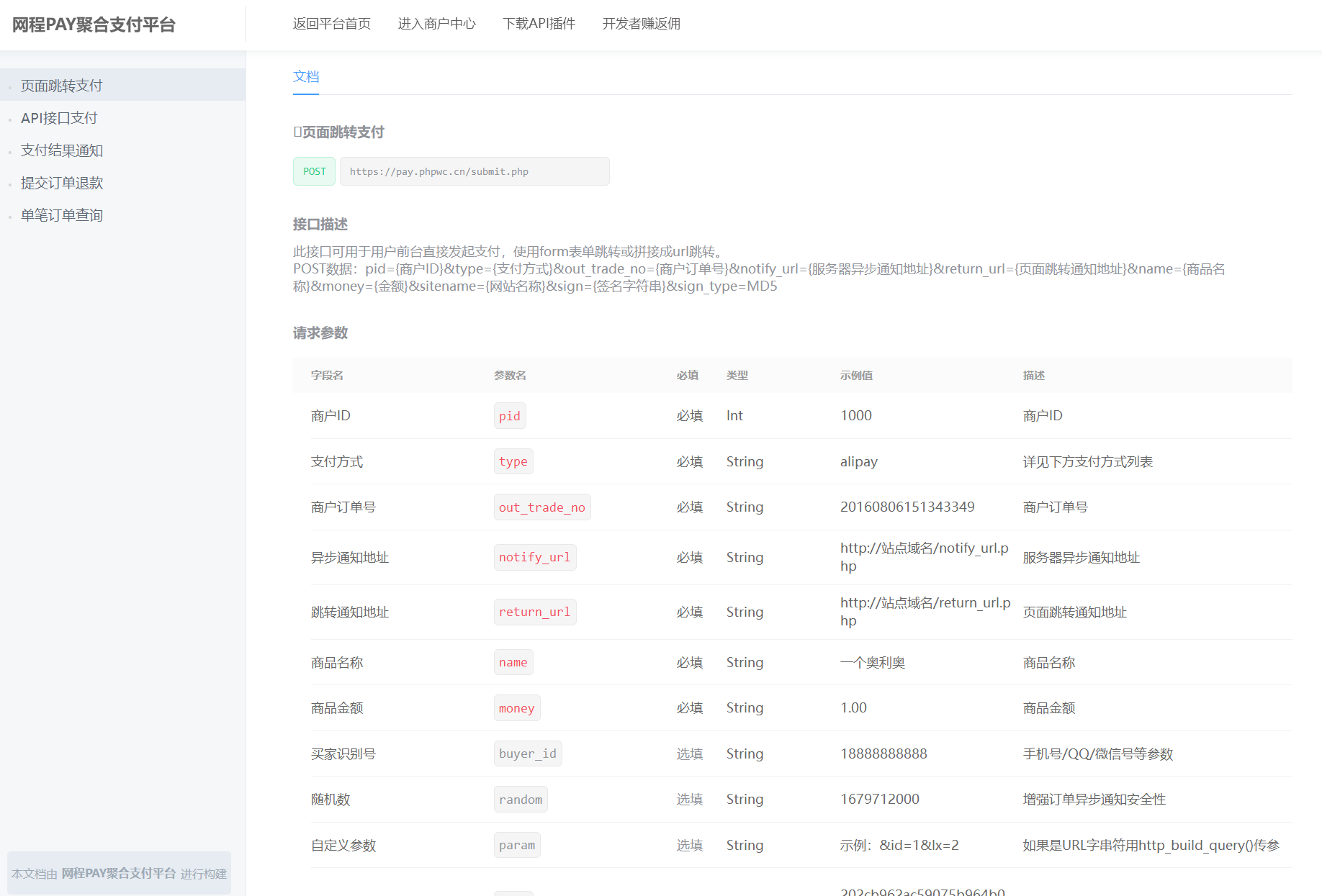Click the money parameter tag
The image size is (1322, 896).
(516, 708)
